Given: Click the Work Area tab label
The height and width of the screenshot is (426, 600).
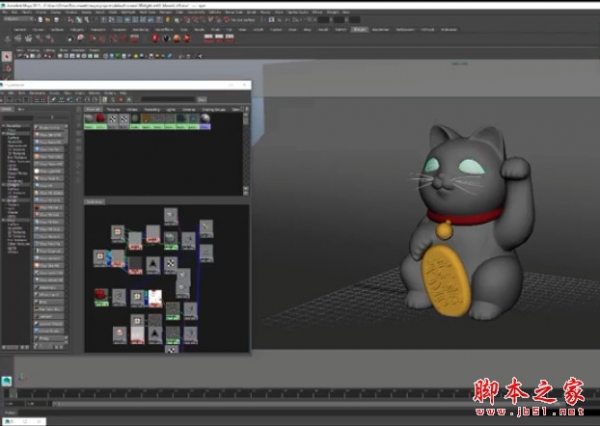Looking at the screenshot, I should coord(94,201).
